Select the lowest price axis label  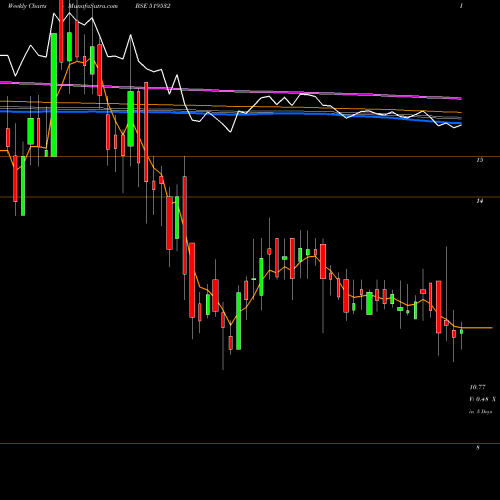click(x=478, y=448)
